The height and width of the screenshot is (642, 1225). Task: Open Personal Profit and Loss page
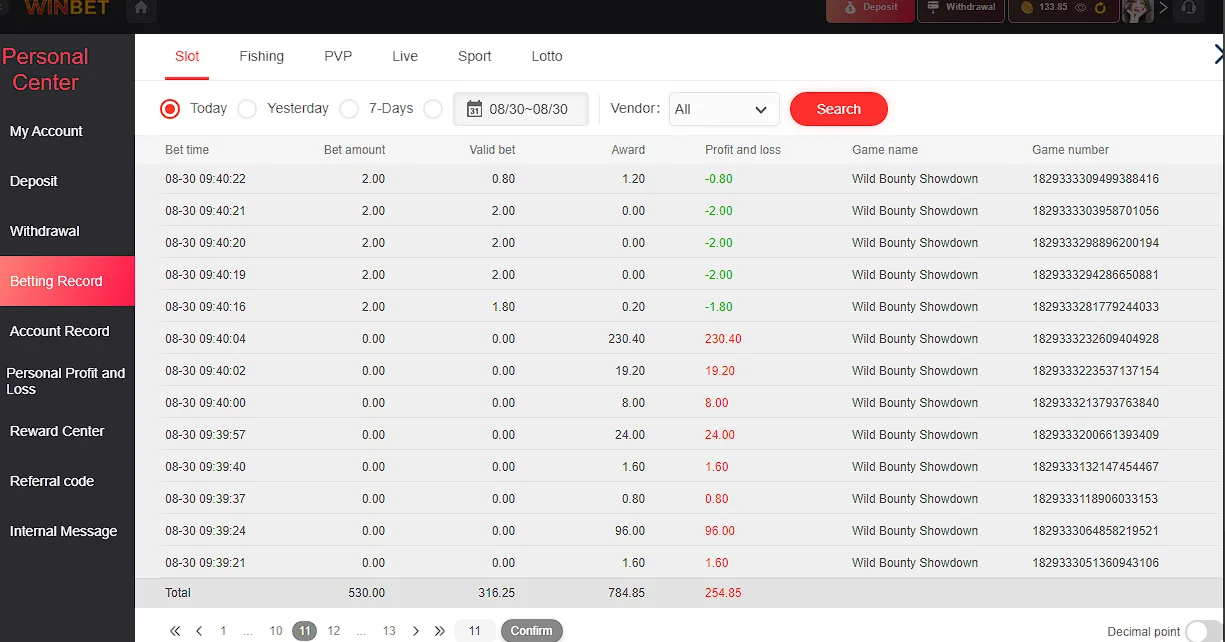[x=66, y=381]
